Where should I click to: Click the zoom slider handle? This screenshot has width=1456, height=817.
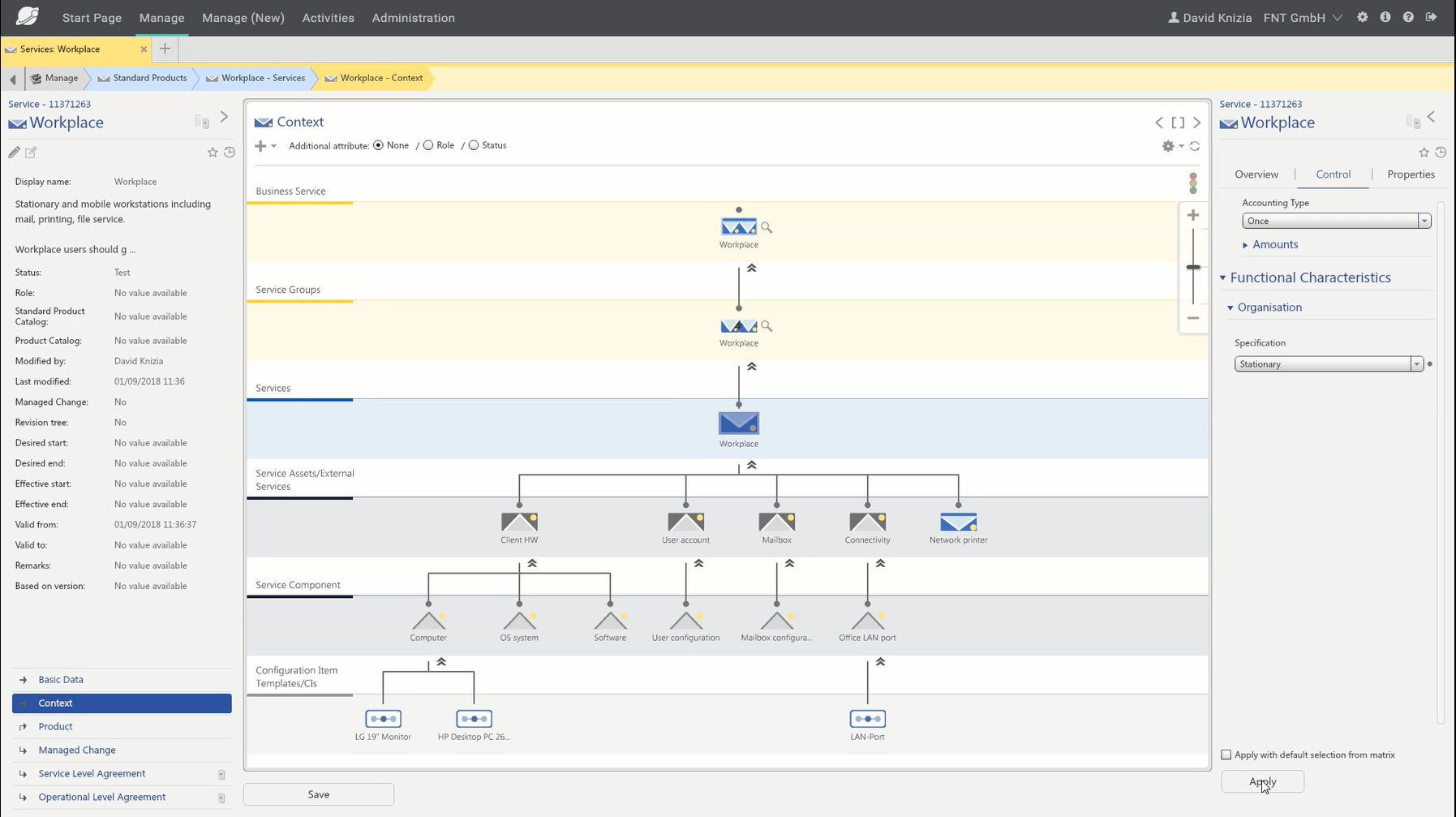(x=1193, y=267)
